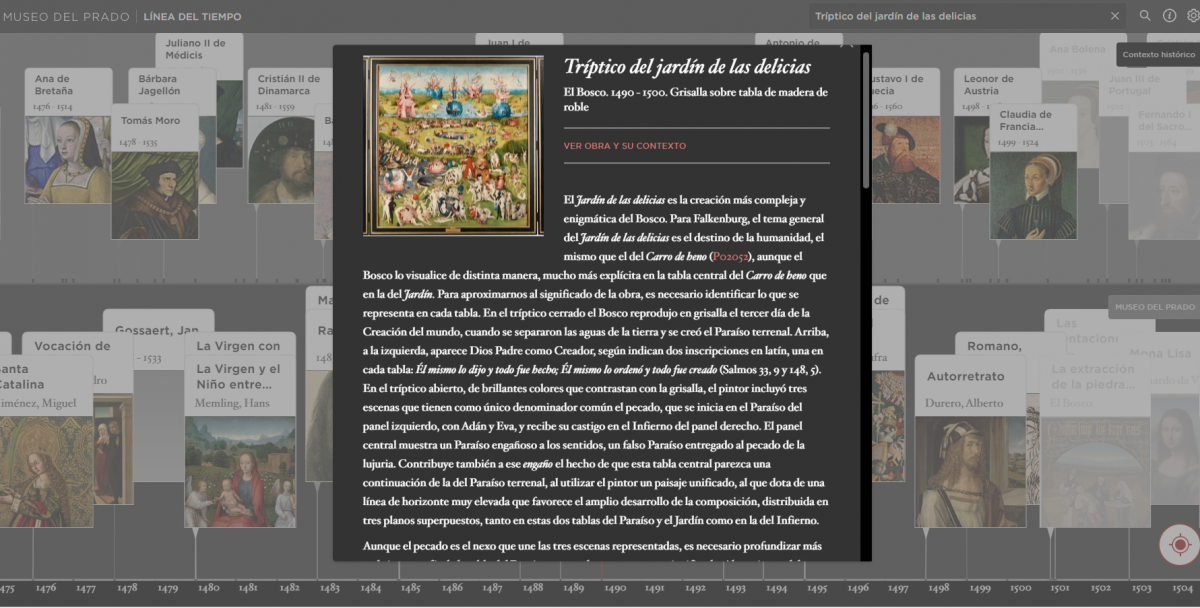Viewport: 1200px width, 608px height.
Task: Click the Jardín de las delicias thumbnail
Action: pyautogui.click(x=453, y=146)
